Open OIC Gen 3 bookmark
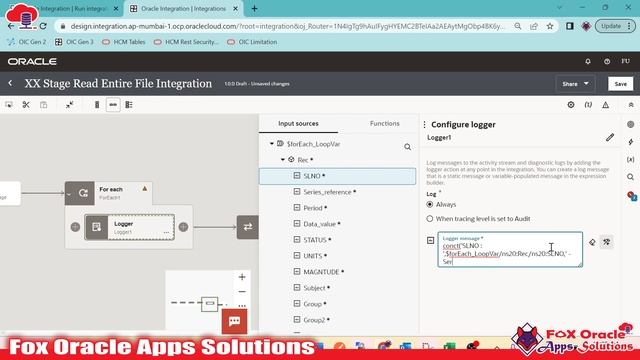The height and width of the screenshot is (360, 640). pyautogui.click(x=74, y=42)
